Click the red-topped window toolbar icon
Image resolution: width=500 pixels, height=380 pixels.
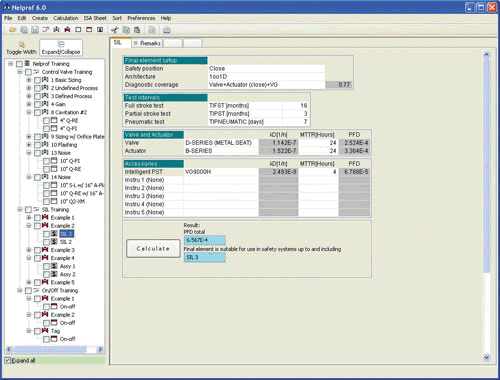[89, 30]
